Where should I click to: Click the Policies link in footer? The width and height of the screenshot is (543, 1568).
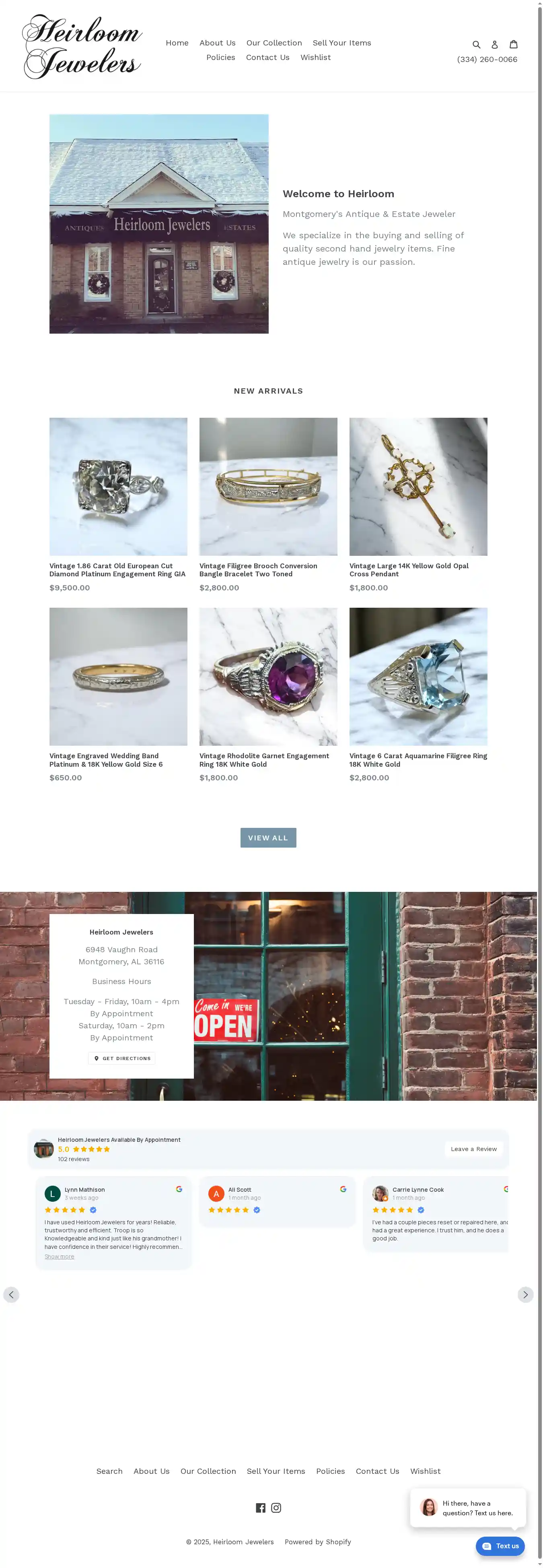point(330,1471)
